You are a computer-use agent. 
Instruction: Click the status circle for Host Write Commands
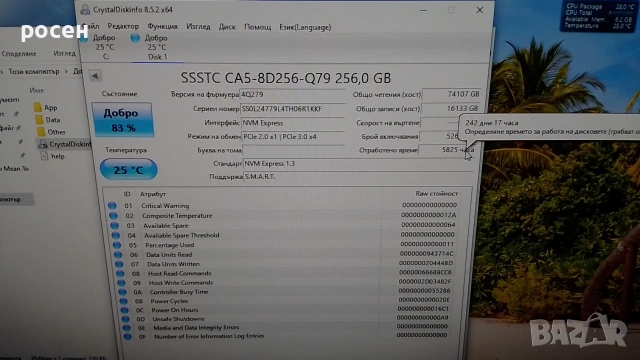tap(121, 282)
